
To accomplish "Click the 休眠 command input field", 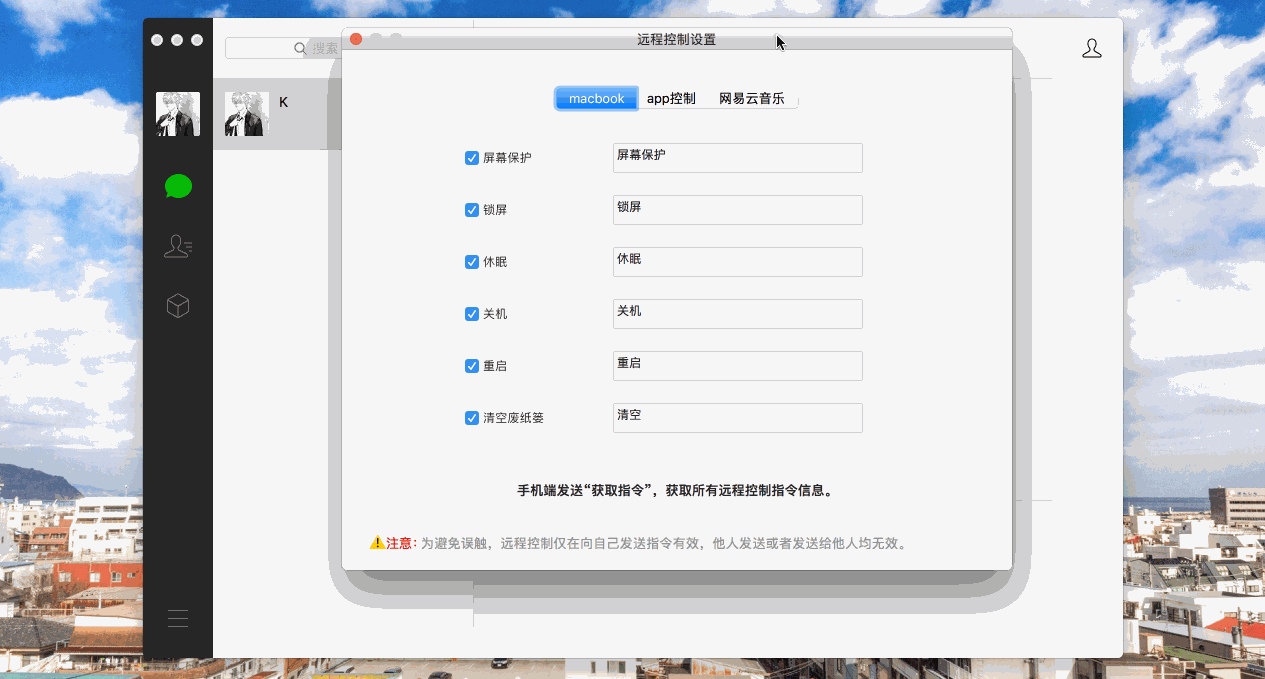I will coord(737,262).
